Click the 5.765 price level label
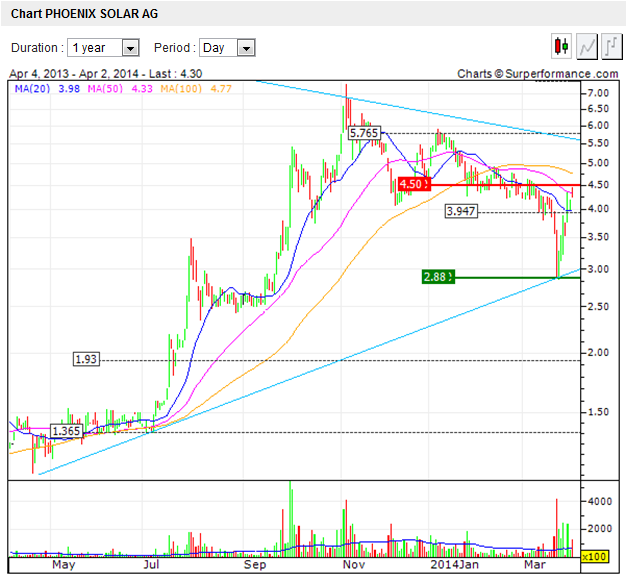 tap(364, 132)
